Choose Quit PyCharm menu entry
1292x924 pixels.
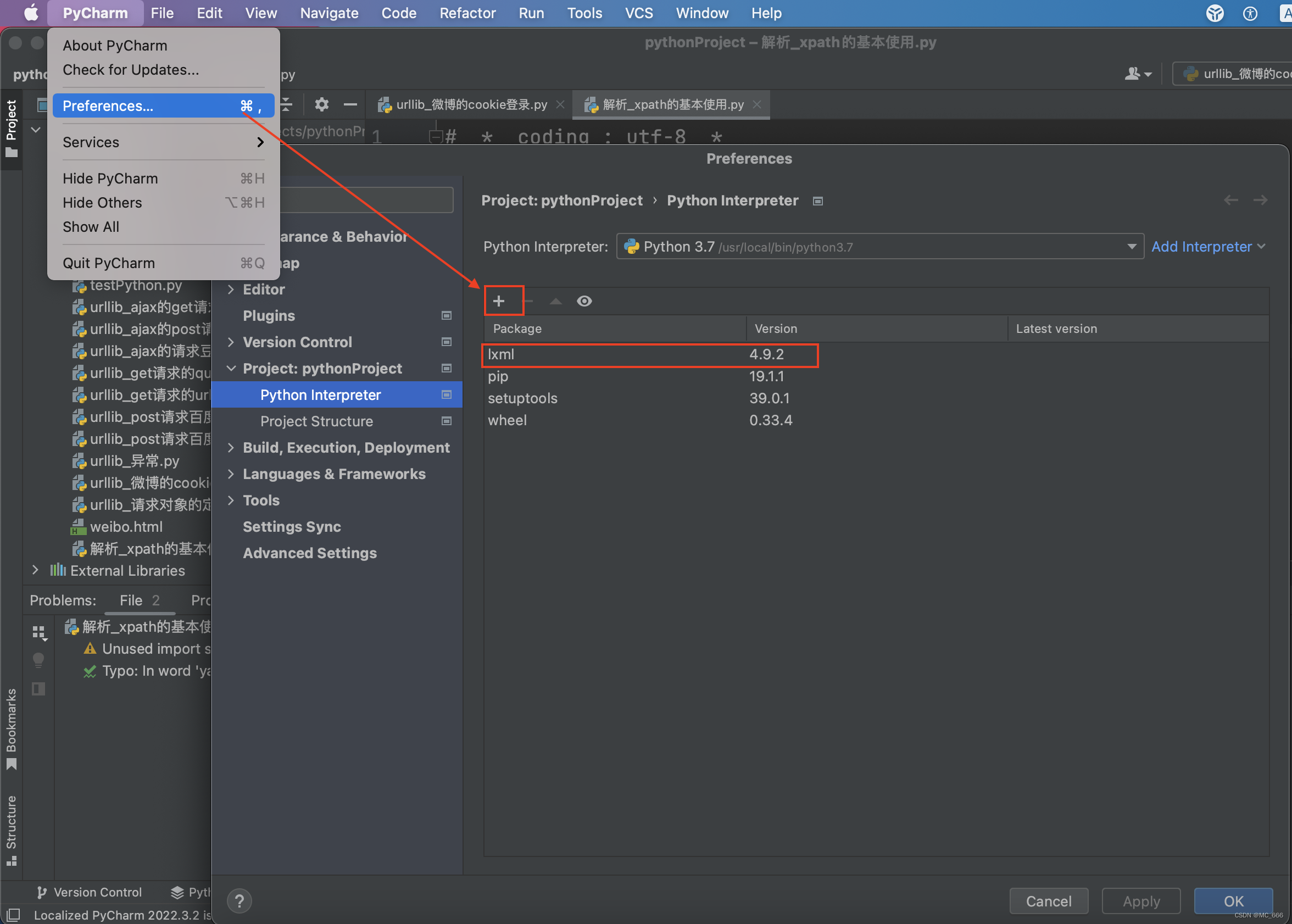(x=163, y=263)
